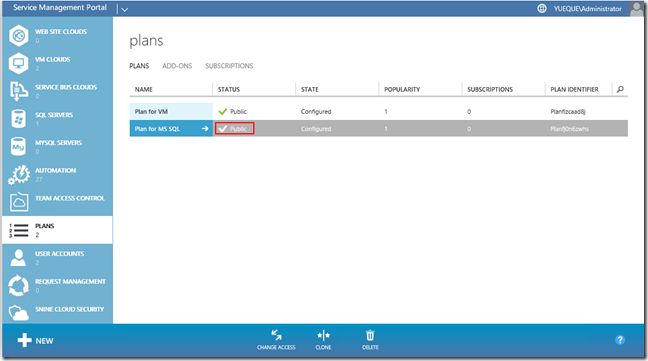Click the CLONE label
The width and height of the screenshot is (648, 361).
(323, 347)
